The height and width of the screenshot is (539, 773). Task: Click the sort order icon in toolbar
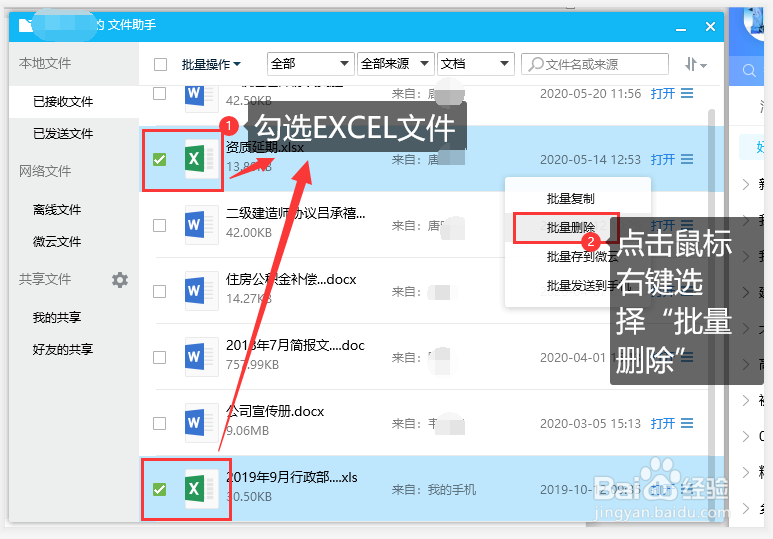tap(696, 64)
